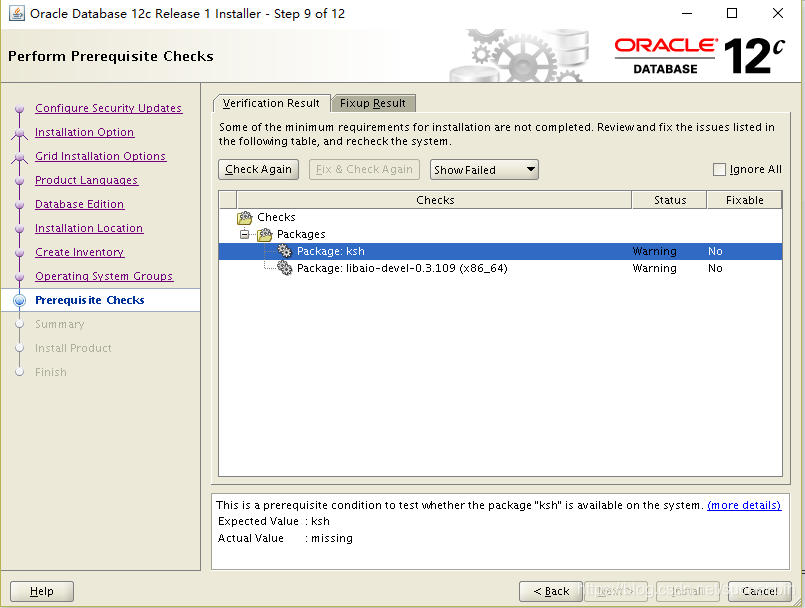Switch to the Fixup Result tab

[x=373, y=103]
